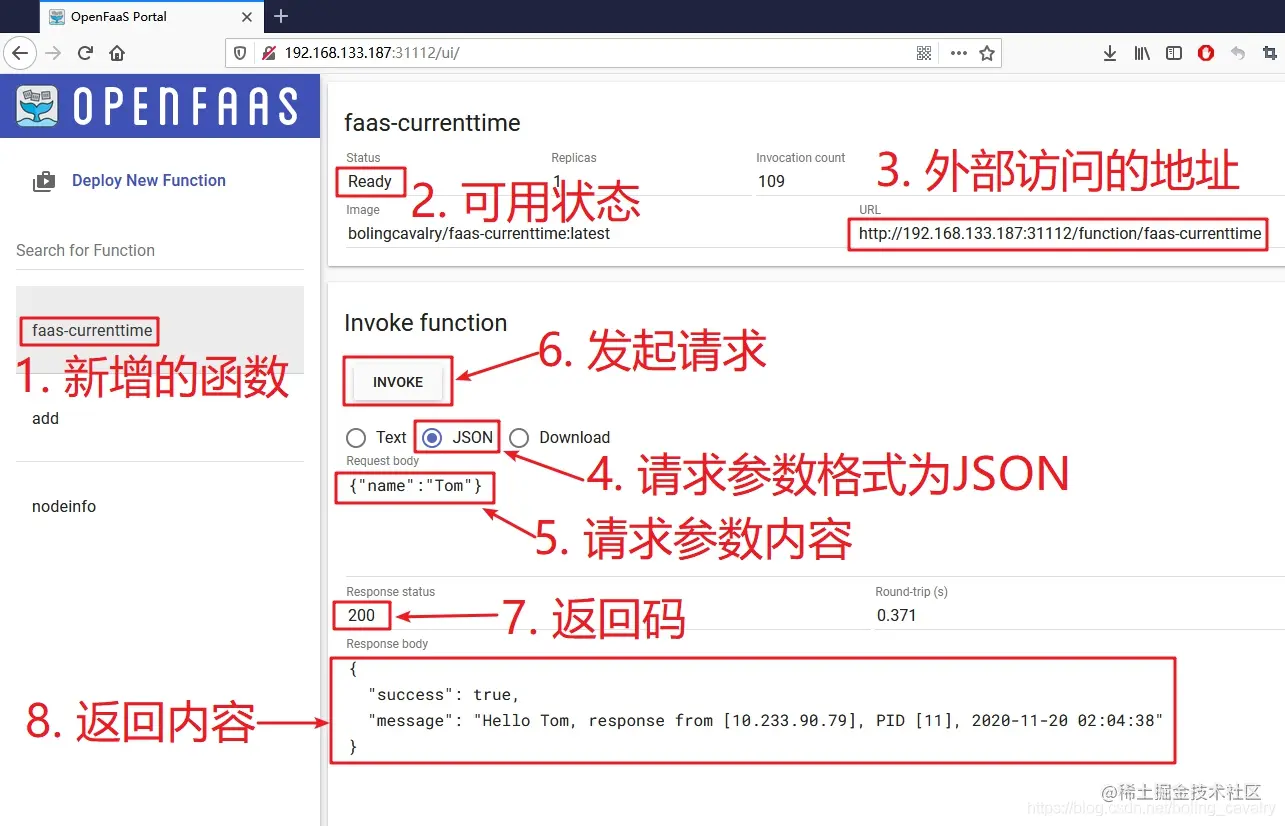The width and height of the screenshot is (1285, 826).
Task: Navigate back using the browser back arrow
Action: click(20, 53)
